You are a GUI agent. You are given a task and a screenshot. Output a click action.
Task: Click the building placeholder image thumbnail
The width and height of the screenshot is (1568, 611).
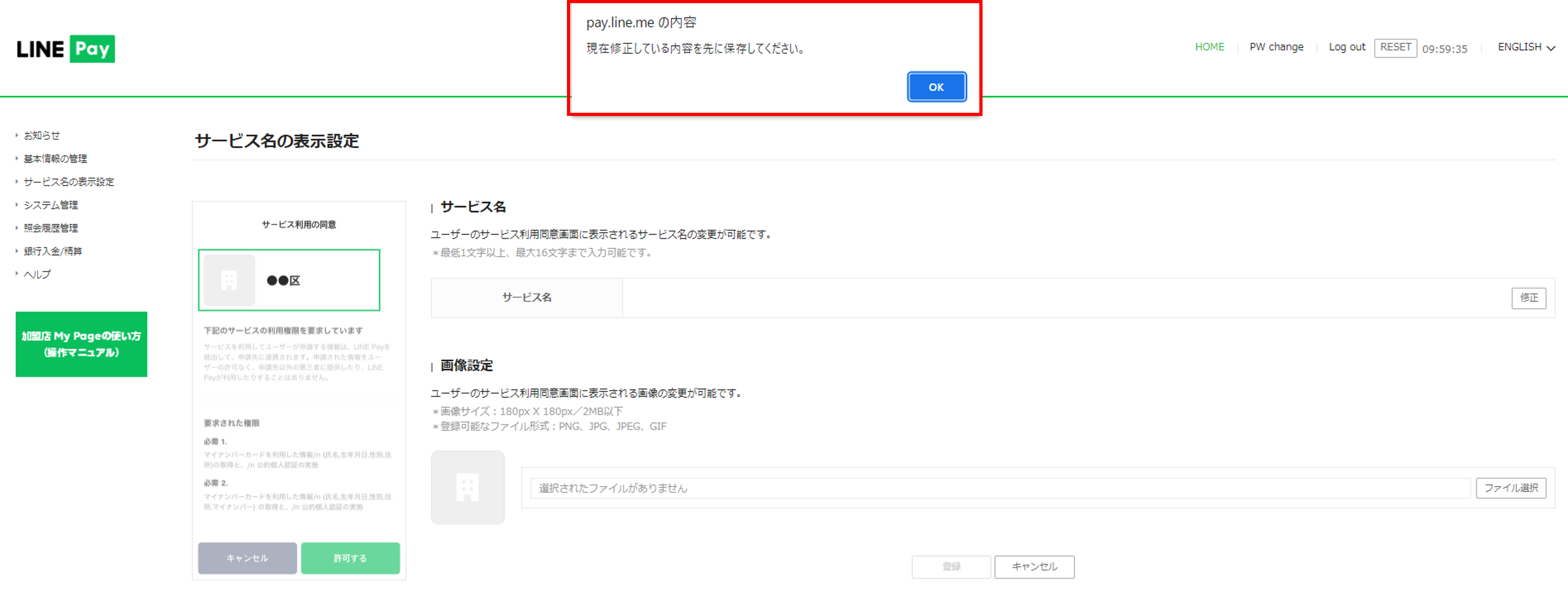[x=467, y=488]
